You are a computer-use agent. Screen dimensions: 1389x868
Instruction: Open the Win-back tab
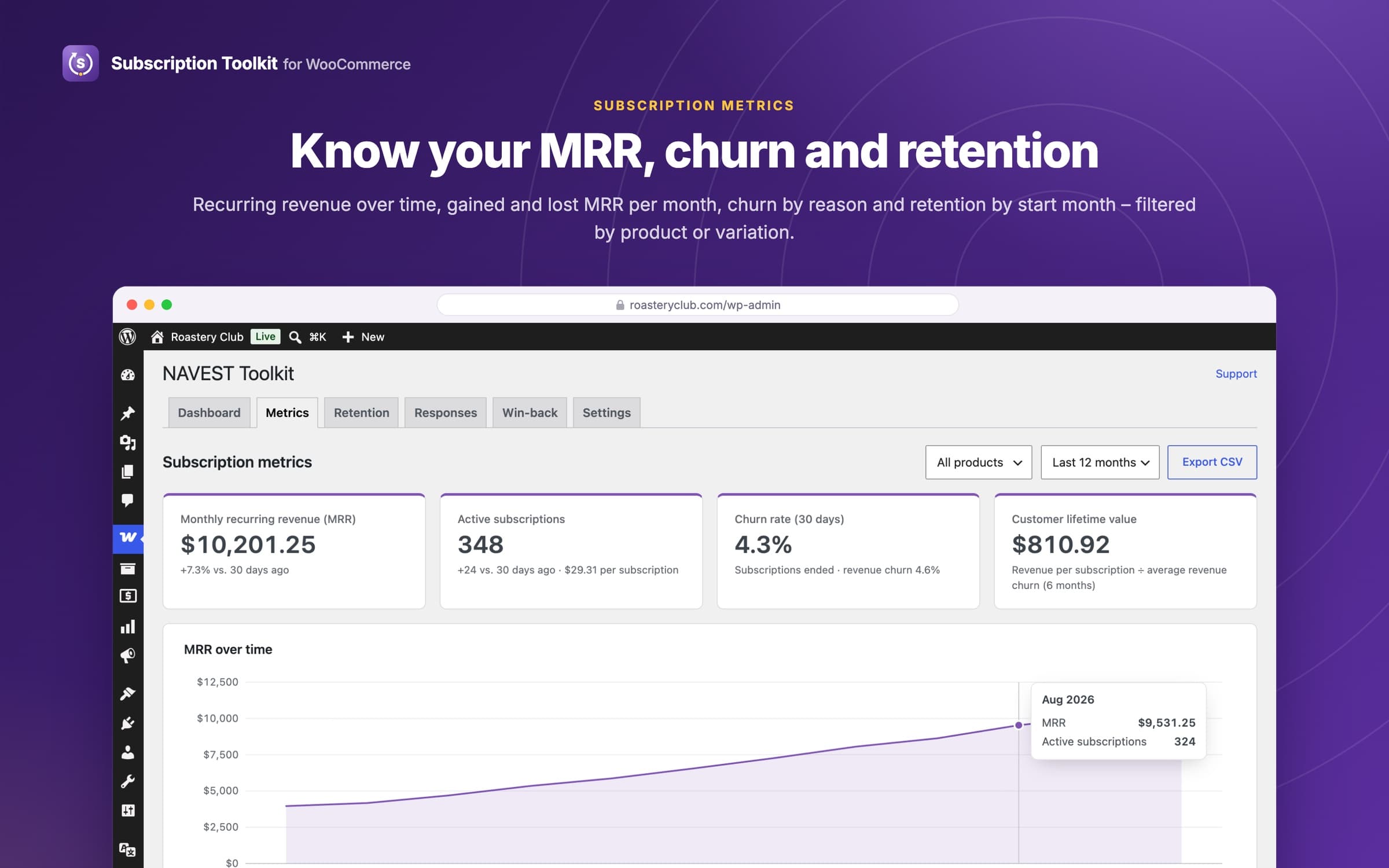[530, 413]
